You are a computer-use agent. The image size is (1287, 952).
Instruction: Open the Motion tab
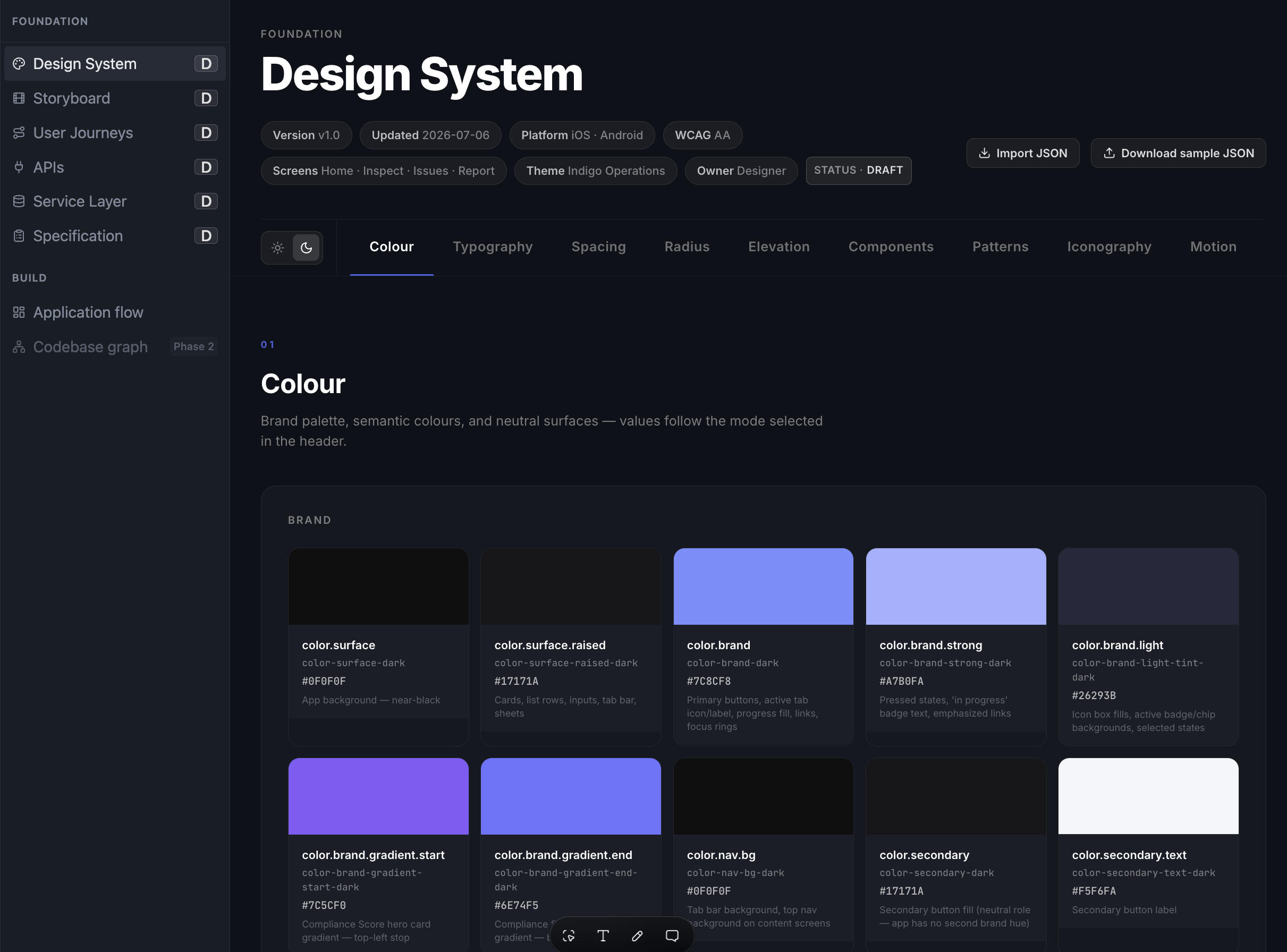tap(1213, 247)
